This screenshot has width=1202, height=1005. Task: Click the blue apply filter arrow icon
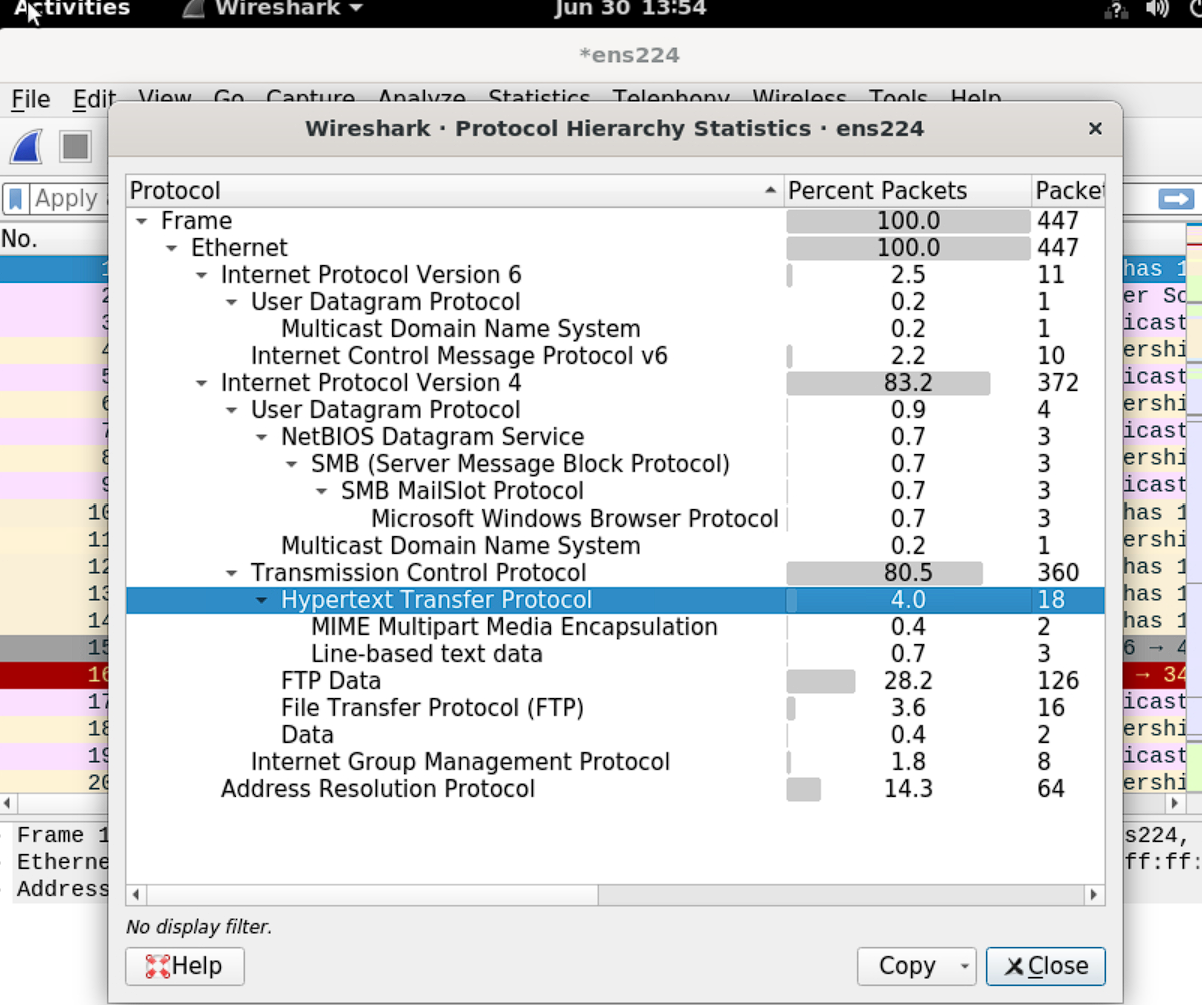pyautogui.click(x=1176, y=199)
